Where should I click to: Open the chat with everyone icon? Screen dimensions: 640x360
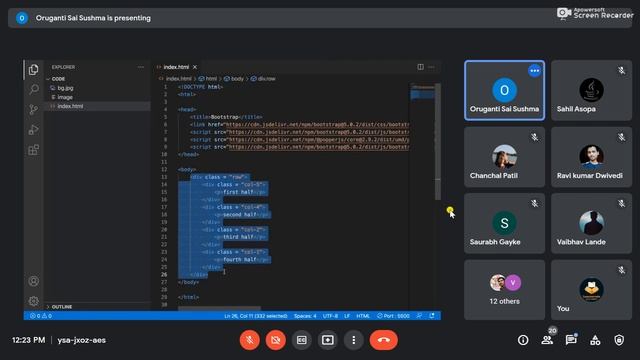click(x=571, y=340)
